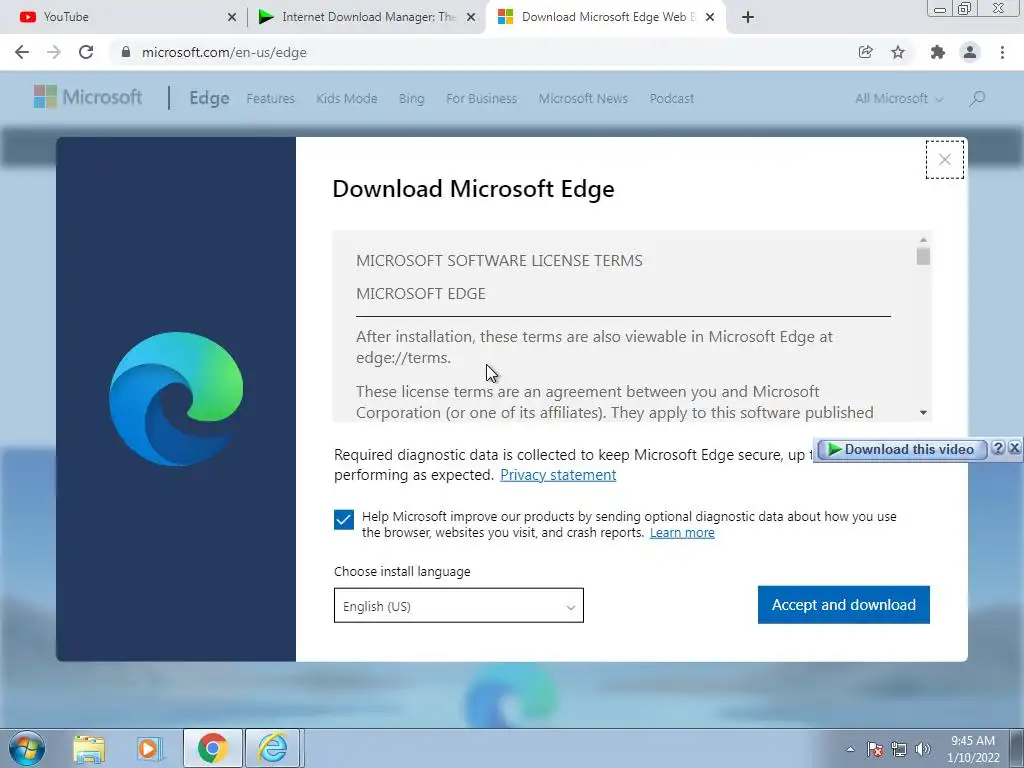This screenshot has width=1024, height=768.
Task: Open Windows Explorer from taskbar
Action: coord(89,748)
